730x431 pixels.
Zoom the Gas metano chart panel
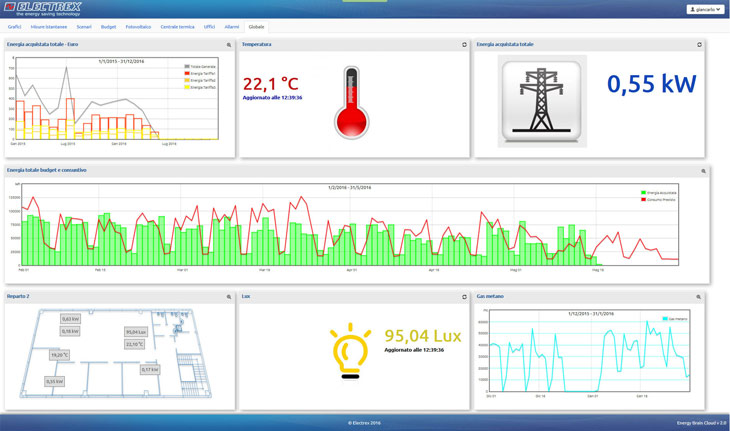click(x=699, y=297)
